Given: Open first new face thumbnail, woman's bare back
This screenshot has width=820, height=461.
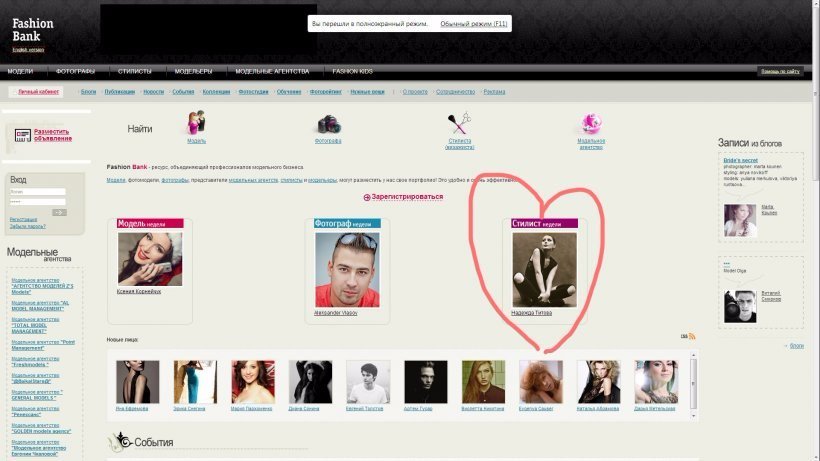Looking at the screenshot, I should pyautogui.click(x=138, y=382).
